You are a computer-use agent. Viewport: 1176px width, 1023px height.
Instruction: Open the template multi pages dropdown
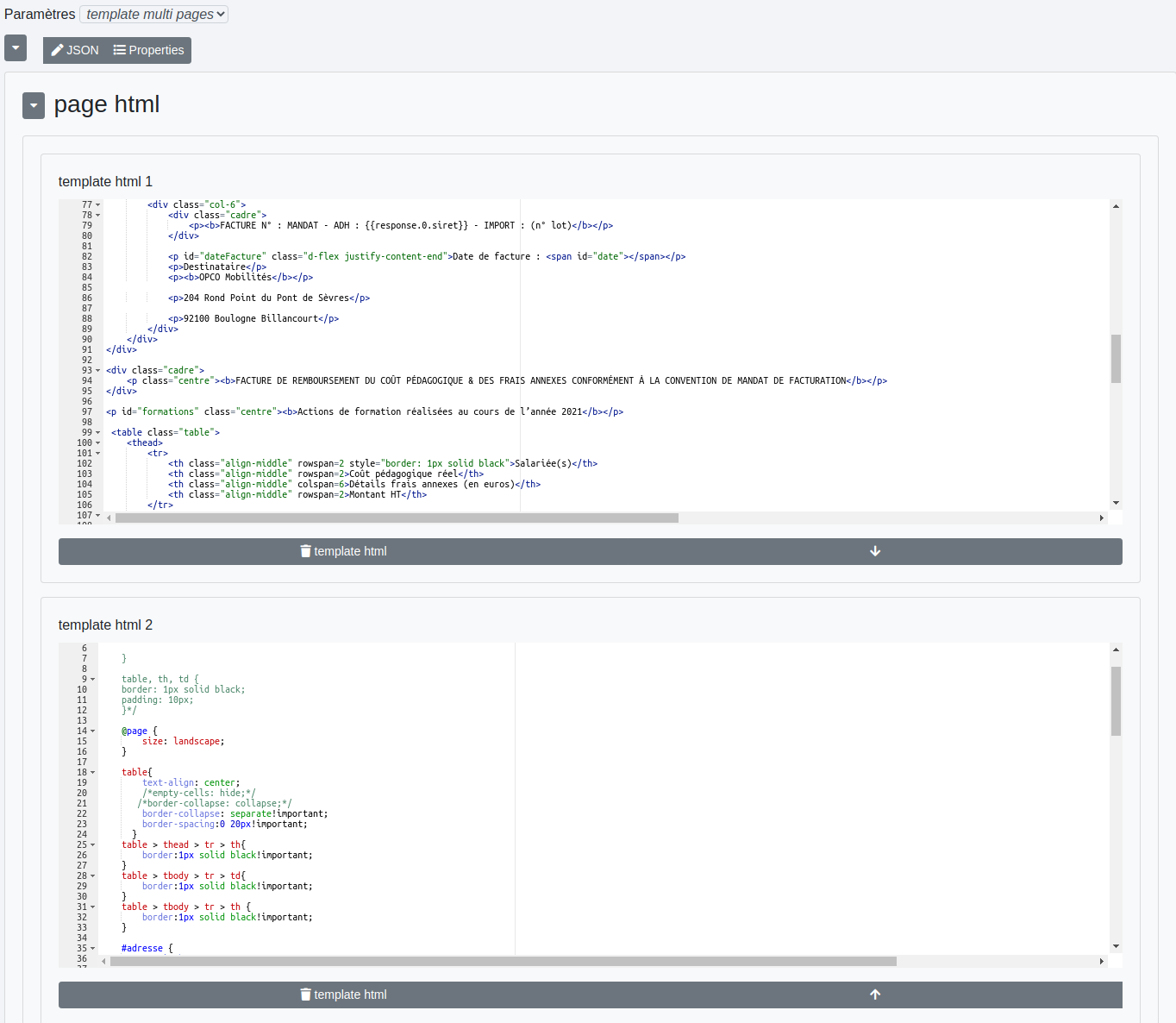[x=153, y=14]
